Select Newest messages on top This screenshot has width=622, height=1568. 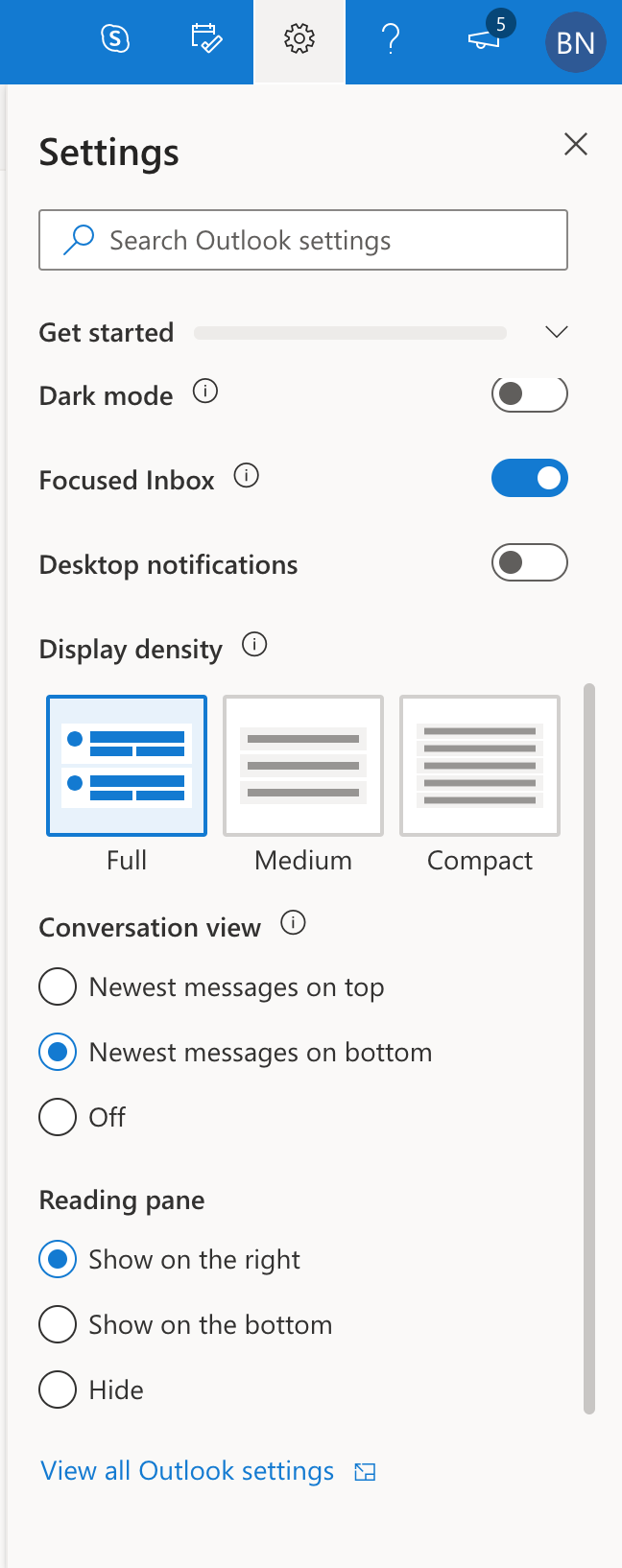(58, 986)
